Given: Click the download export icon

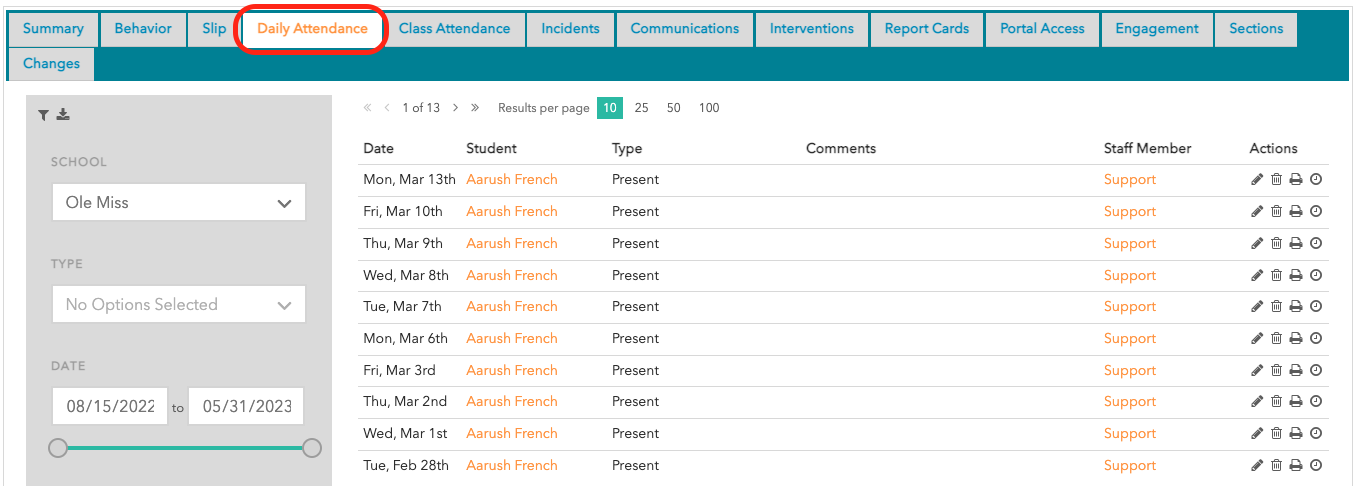Looking at the screenshot, I should 63,115.
